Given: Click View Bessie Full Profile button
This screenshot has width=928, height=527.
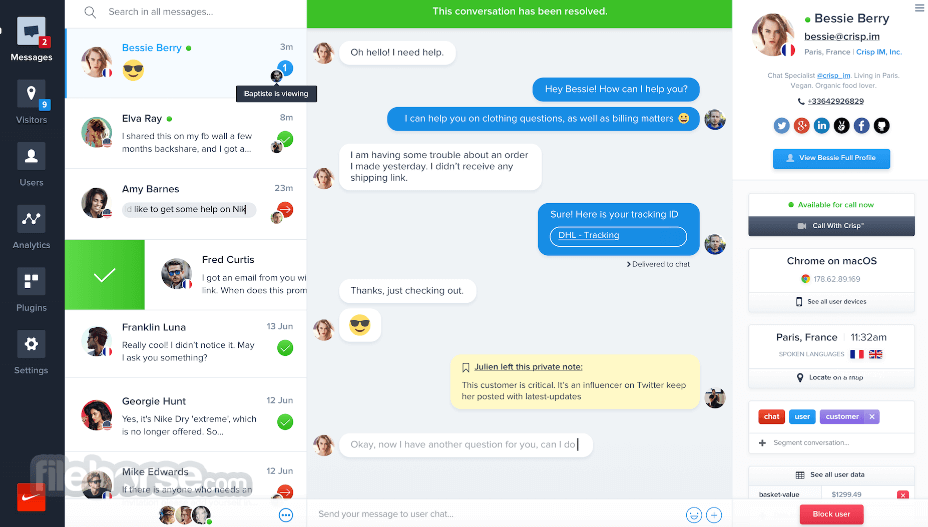Looking at the screenshot, I should pyautogui.click(x=831, y=158).
